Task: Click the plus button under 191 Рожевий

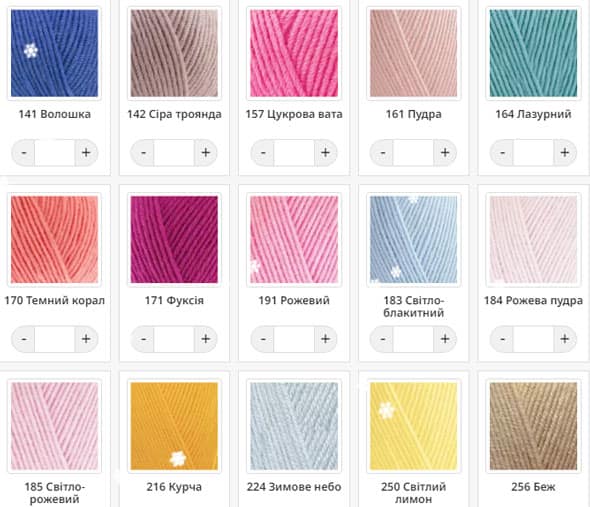Action: tap(325, 339)
